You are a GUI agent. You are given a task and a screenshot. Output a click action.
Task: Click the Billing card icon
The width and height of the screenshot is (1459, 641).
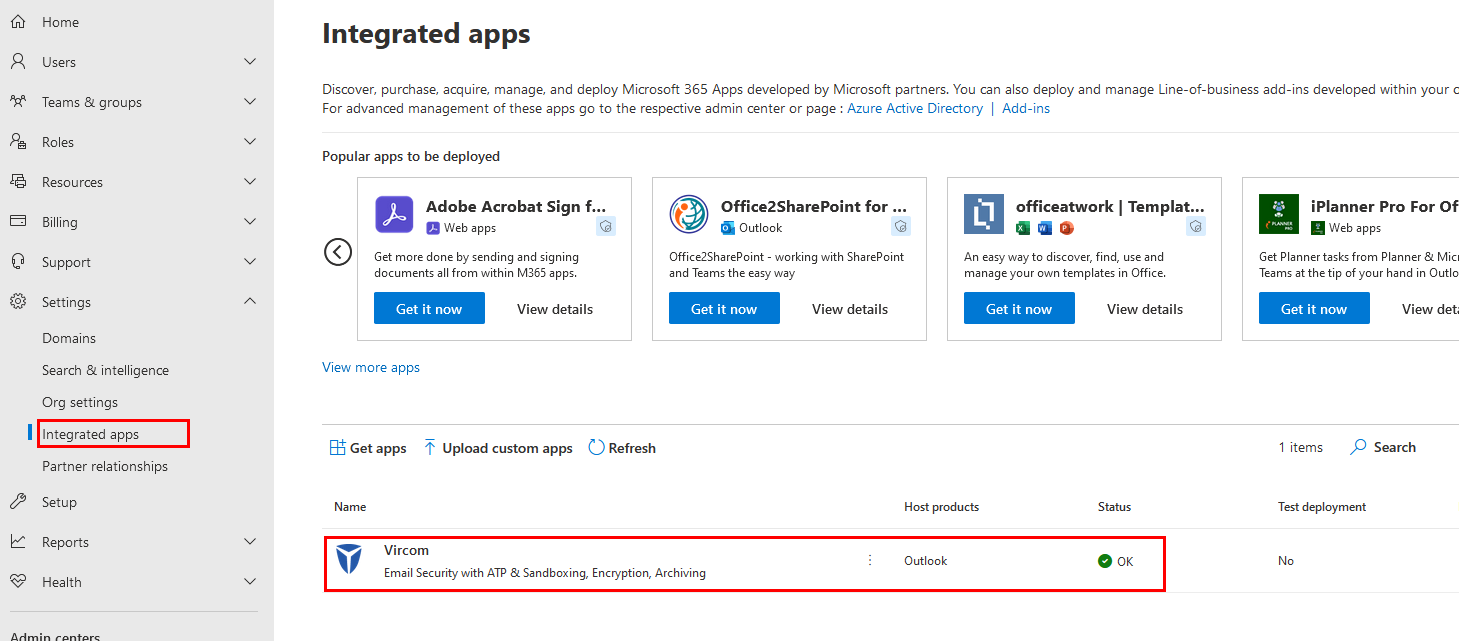(18, 222)
